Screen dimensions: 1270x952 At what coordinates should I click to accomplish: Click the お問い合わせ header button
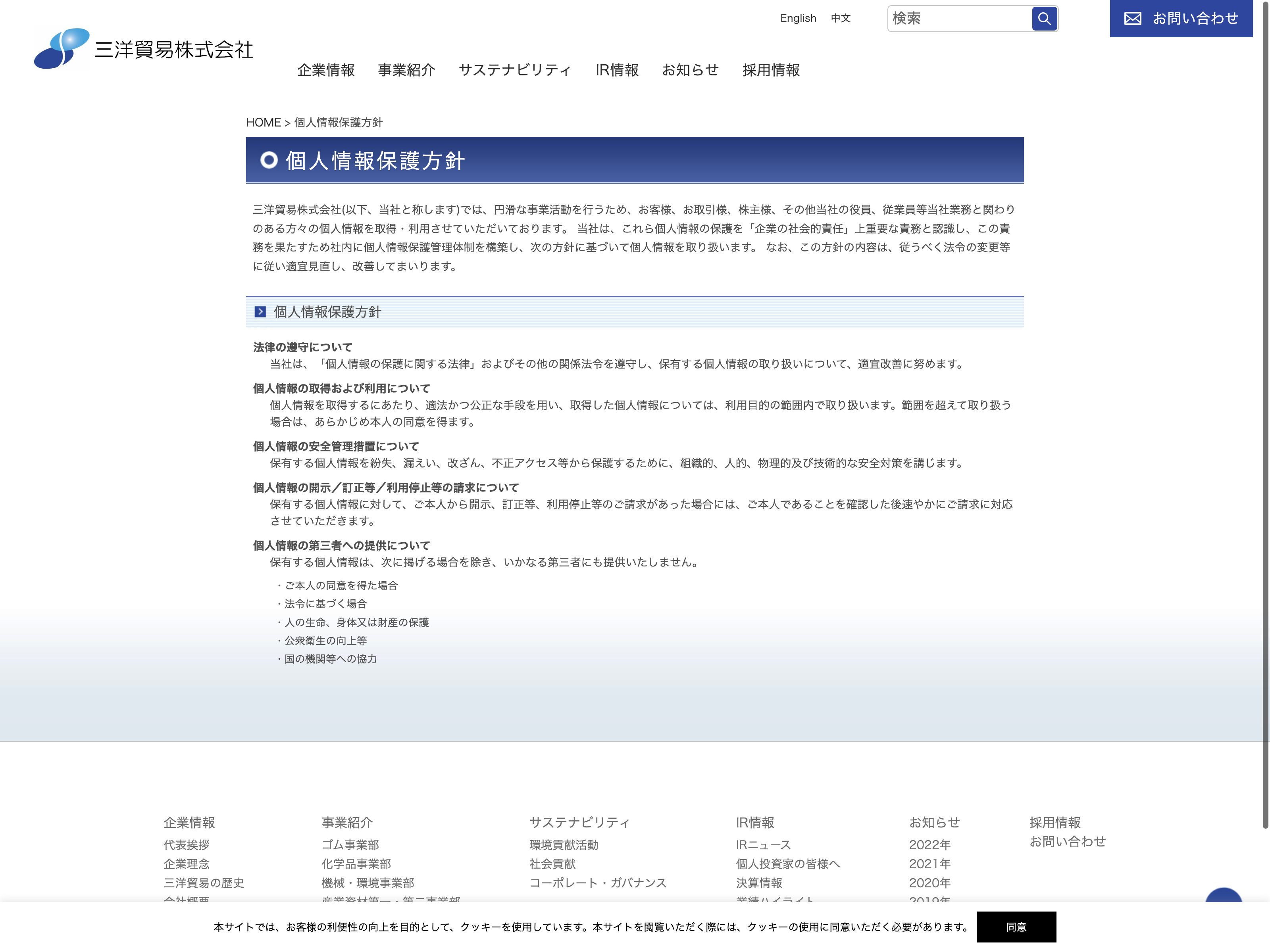pyautogui.click(x=1180, y=18)
